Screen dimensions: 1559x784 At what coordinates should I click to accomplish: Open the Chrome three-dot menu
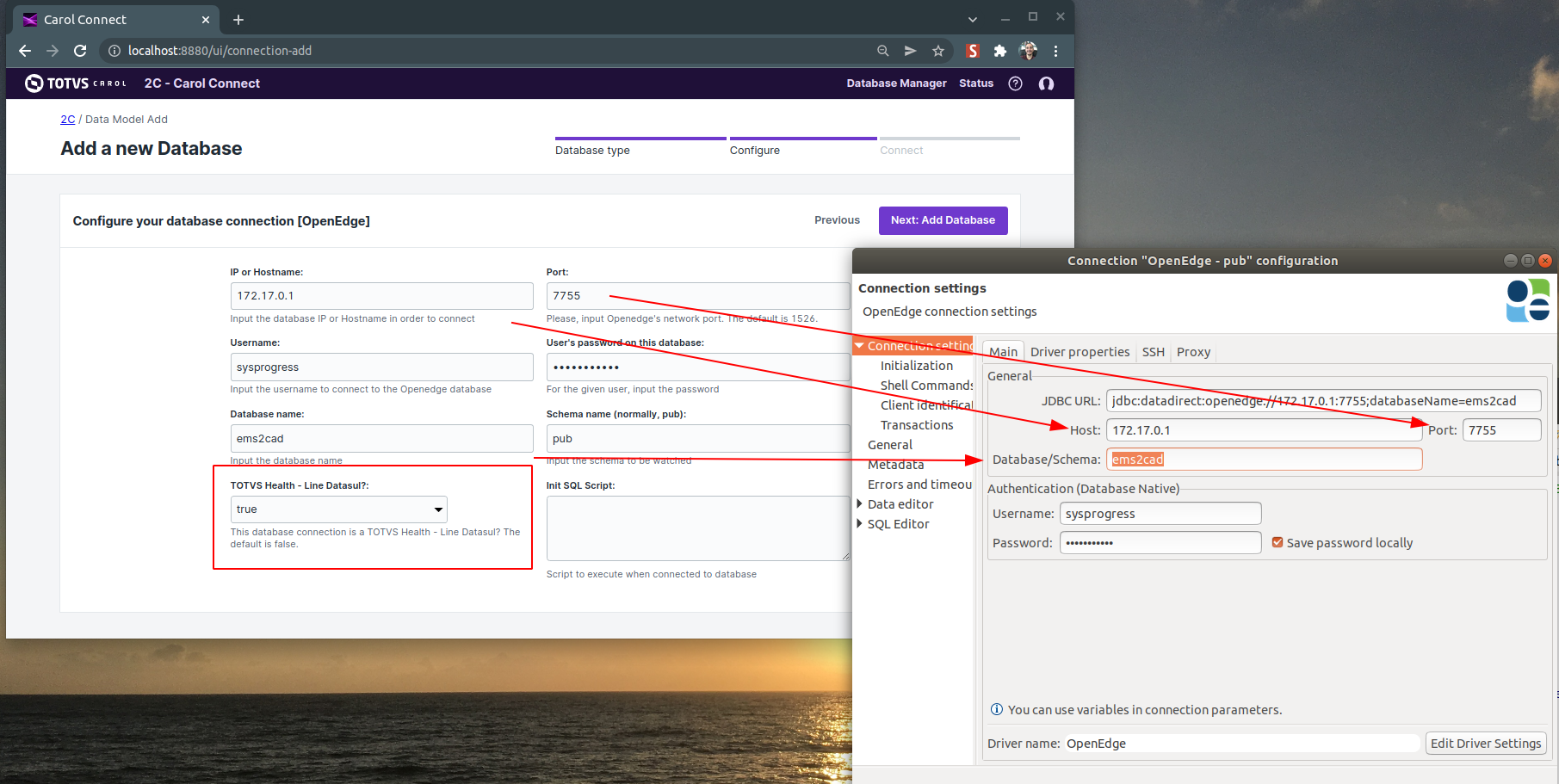(1055, 51)
